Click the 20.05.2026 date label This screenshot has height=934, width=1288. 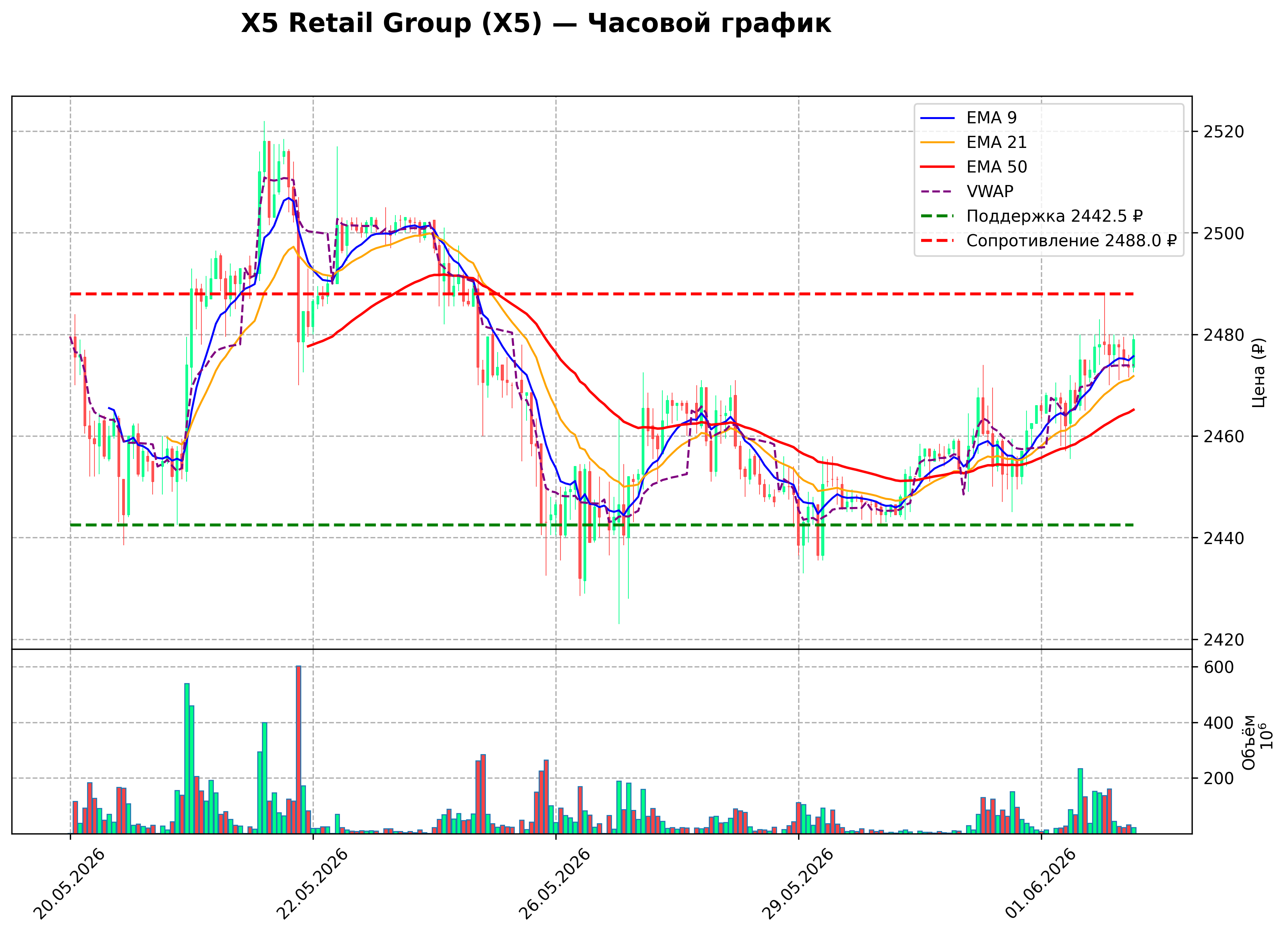coord(69,884)
